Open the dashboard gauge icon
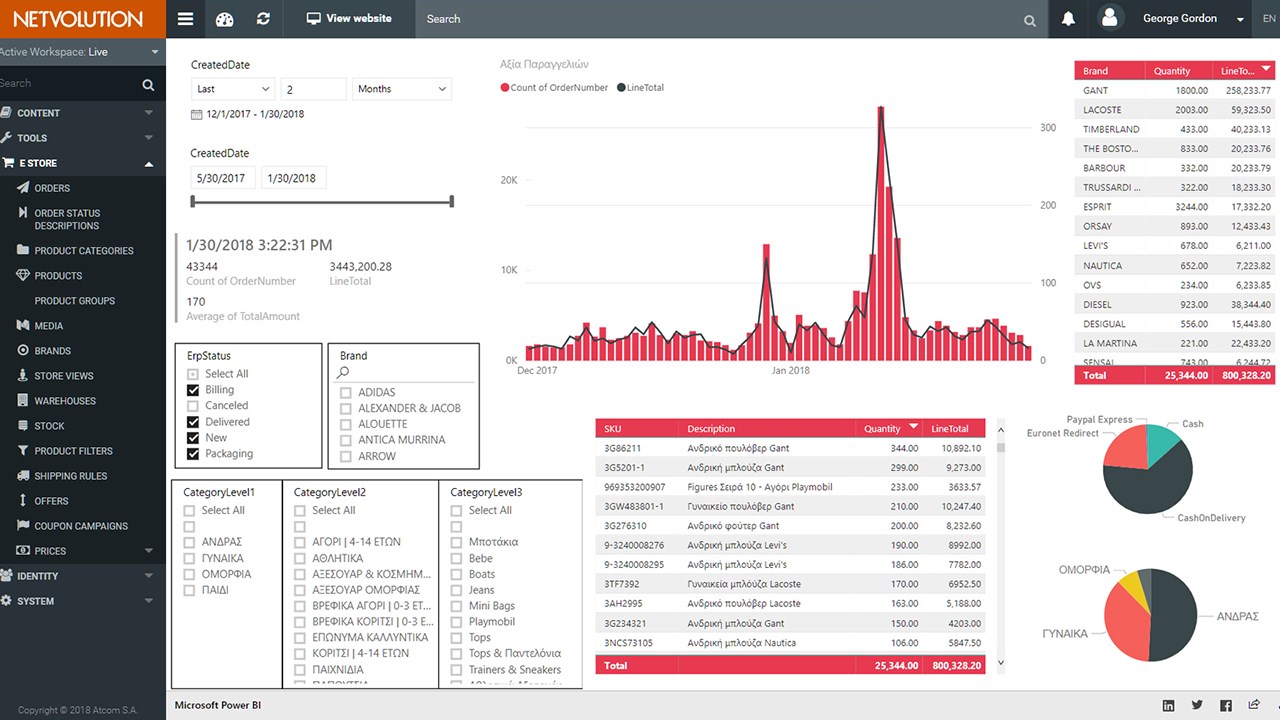 [x=224, y=19]
